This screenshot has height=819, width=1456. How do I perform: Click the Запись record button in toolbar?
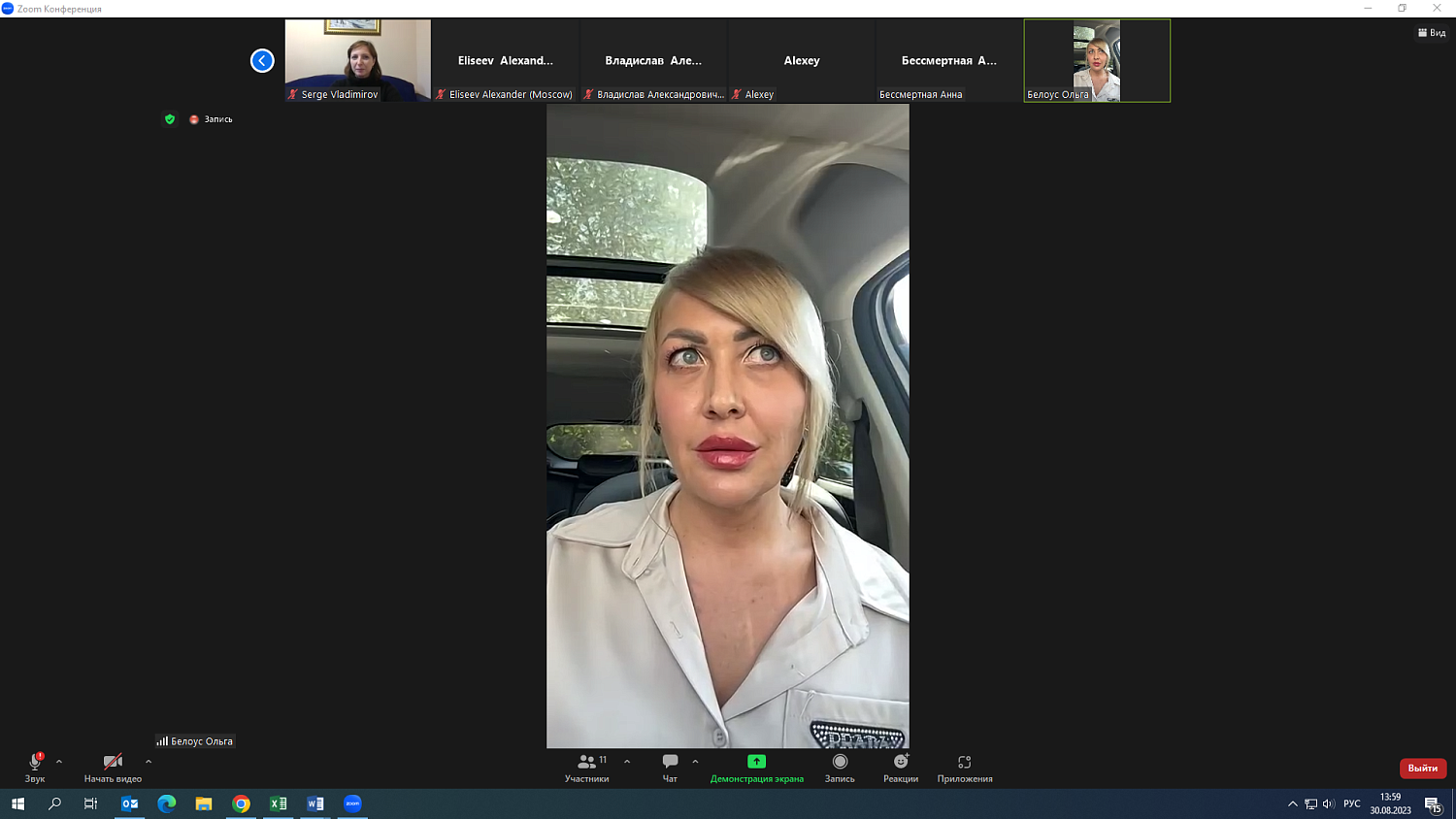(x=840, y=768)
